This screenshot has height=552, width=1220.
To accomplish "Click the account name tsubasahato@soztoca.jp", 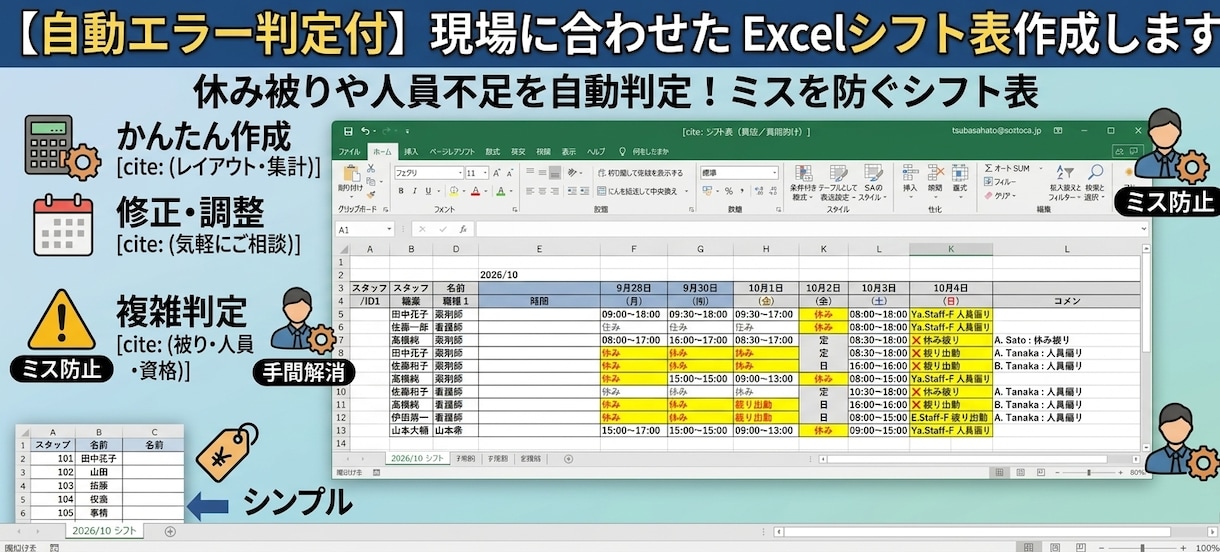I will [995, 131].
